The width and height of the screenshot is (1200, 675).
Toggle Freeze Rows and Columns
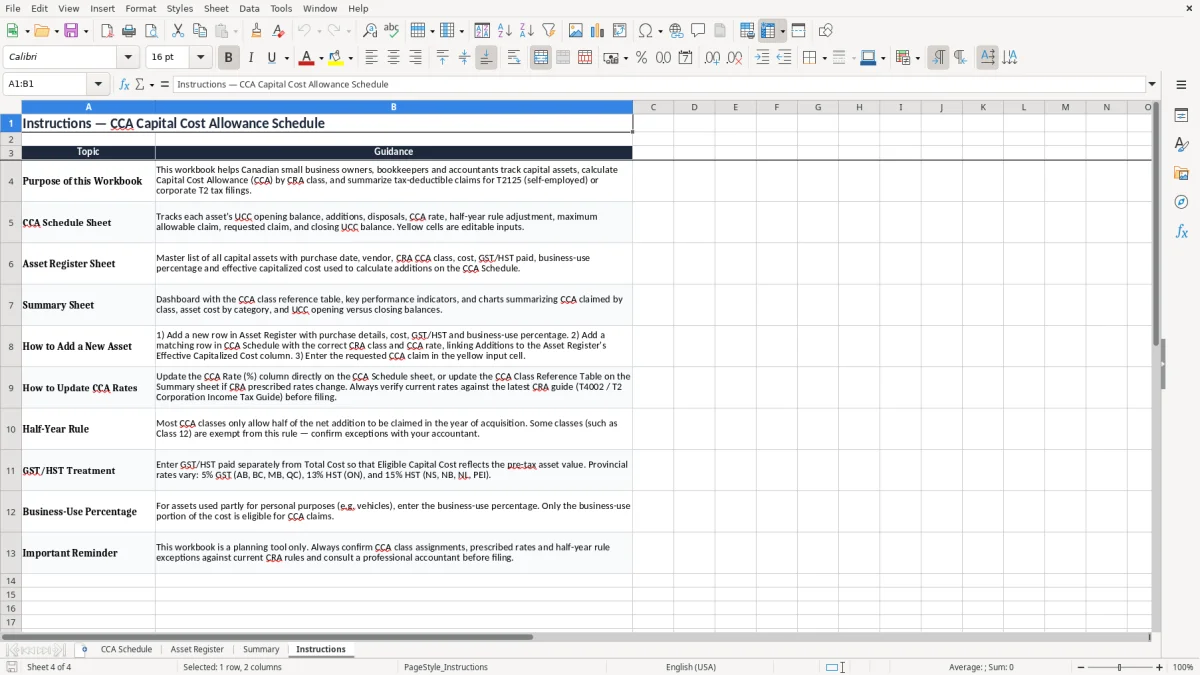[x=768, y=31]
